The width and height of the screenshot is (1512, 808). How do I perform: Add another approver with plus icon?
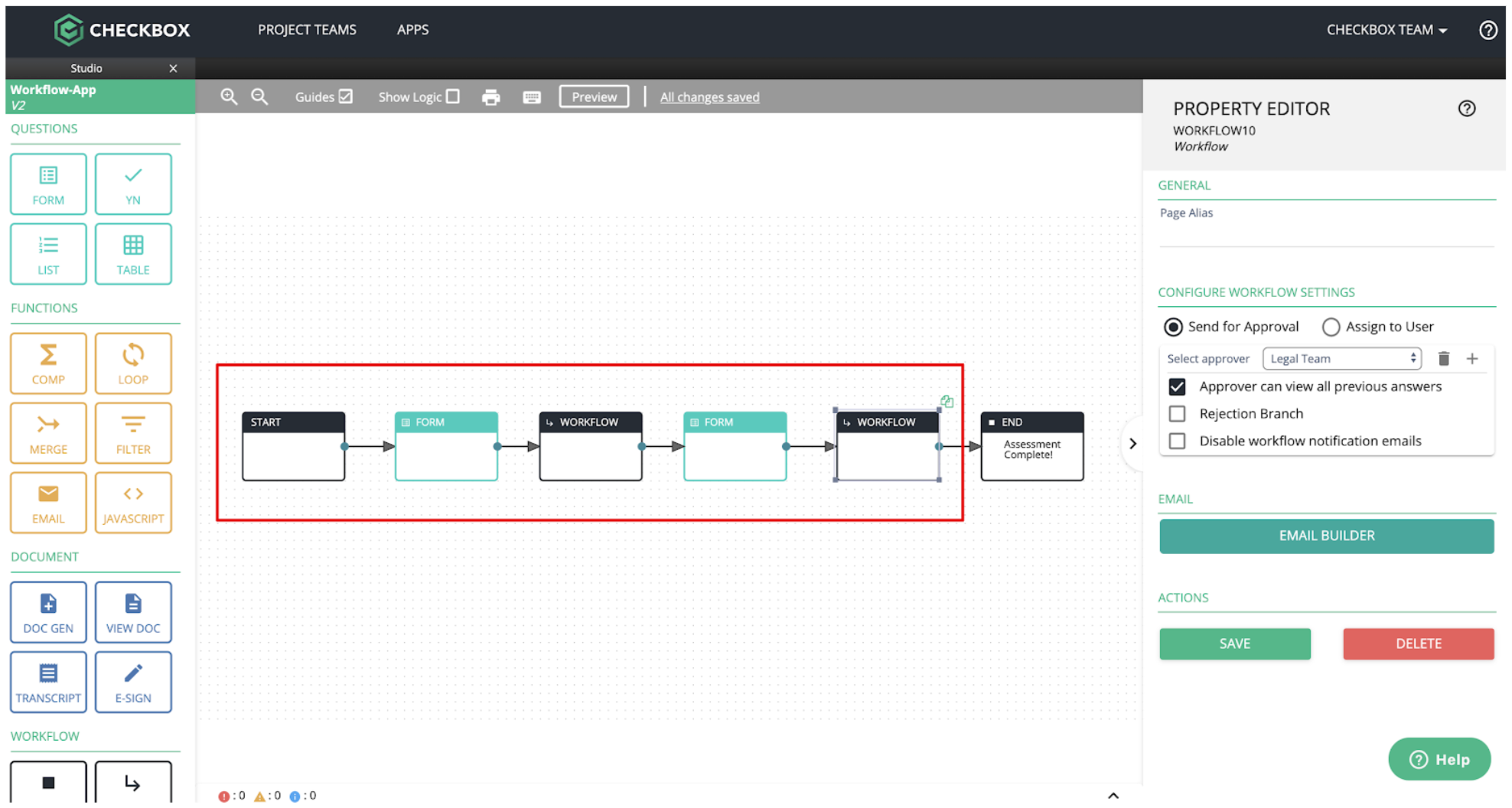(x=1472, y=359)
